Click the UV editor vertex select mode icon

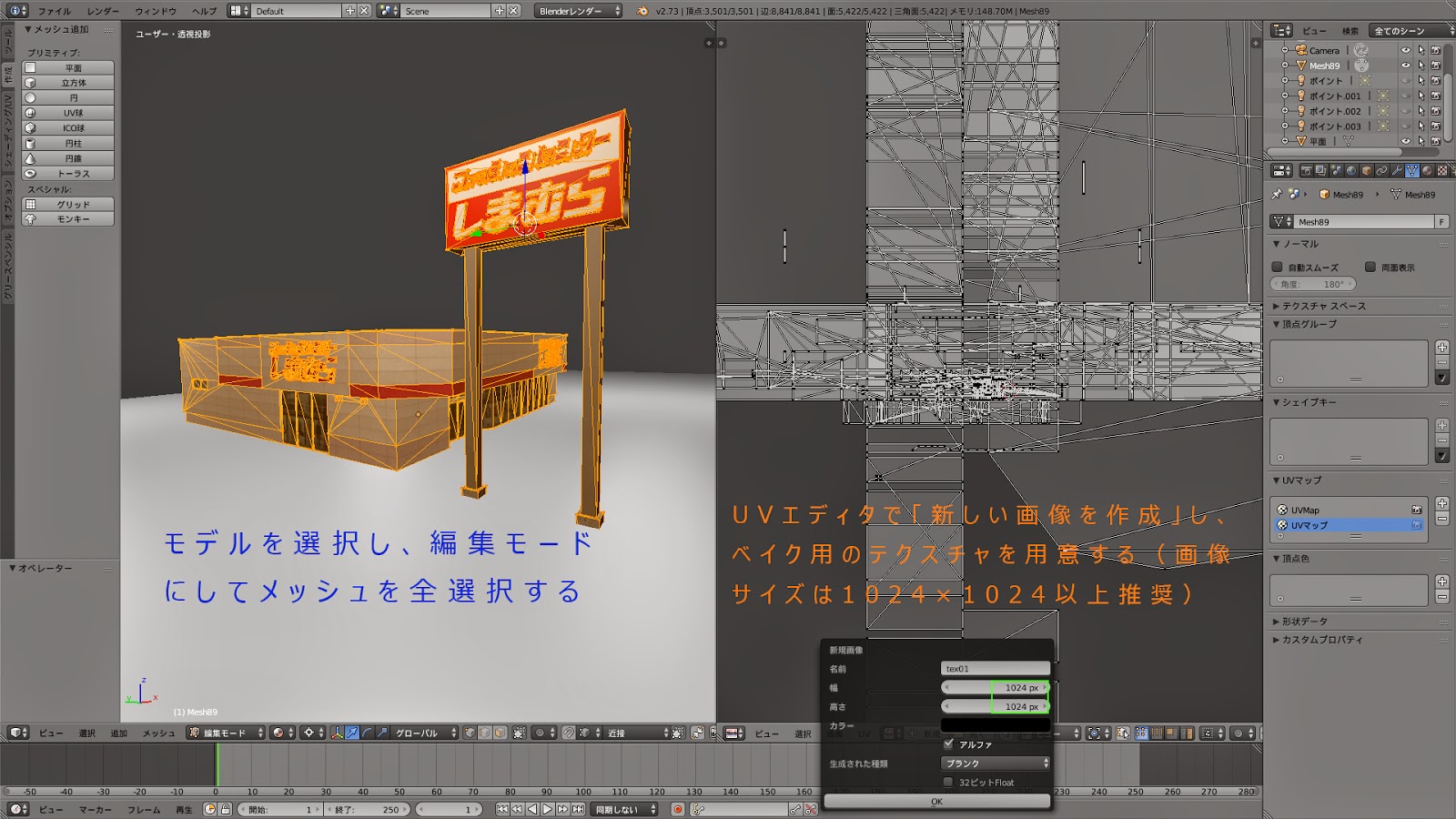[1141, 733]
